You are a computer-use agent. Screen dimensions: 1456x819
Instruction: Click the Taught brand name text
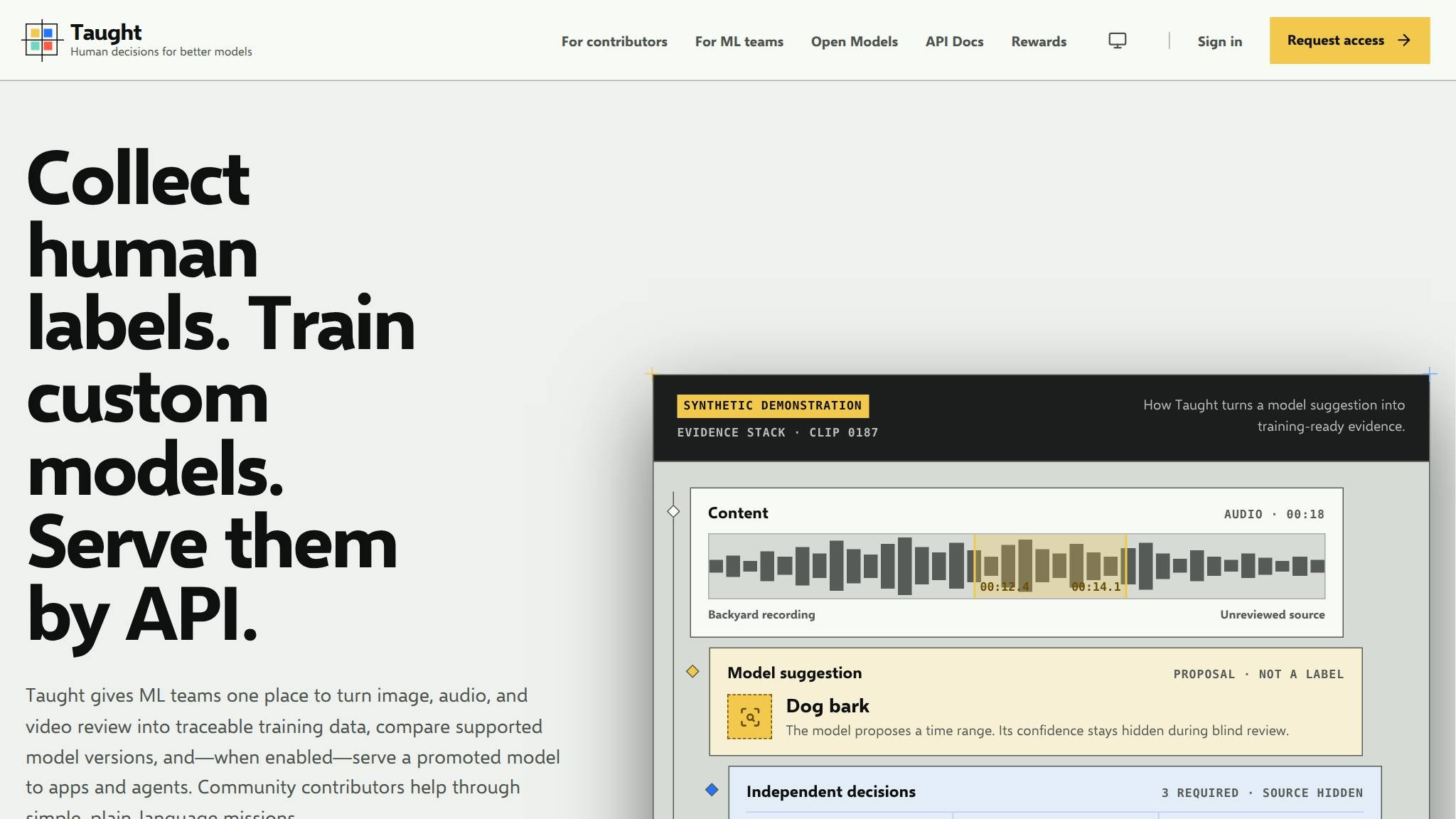106,33
